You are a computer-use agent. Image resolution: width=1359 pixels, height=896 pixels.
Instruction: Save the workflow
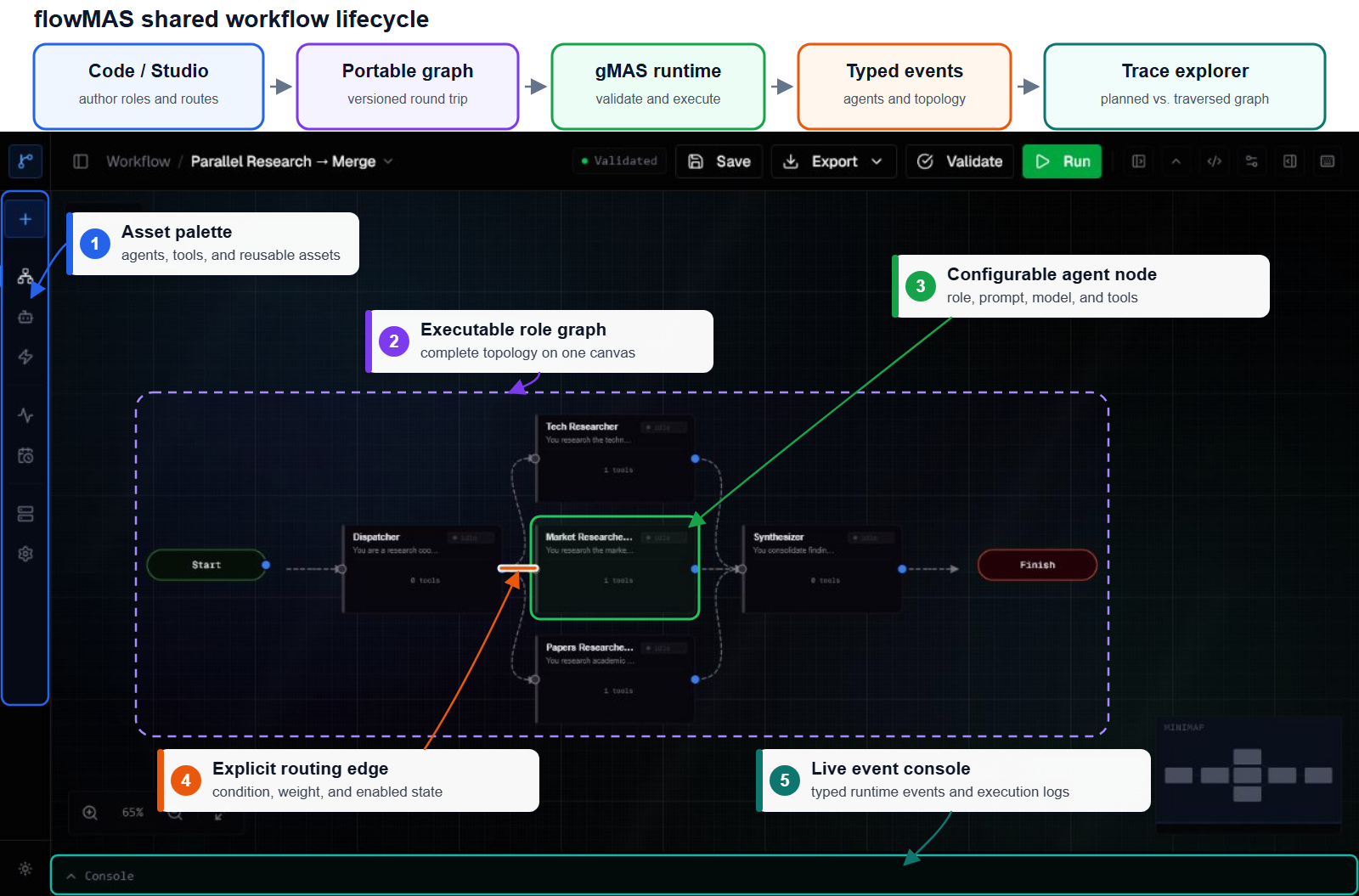pos(719,161)
